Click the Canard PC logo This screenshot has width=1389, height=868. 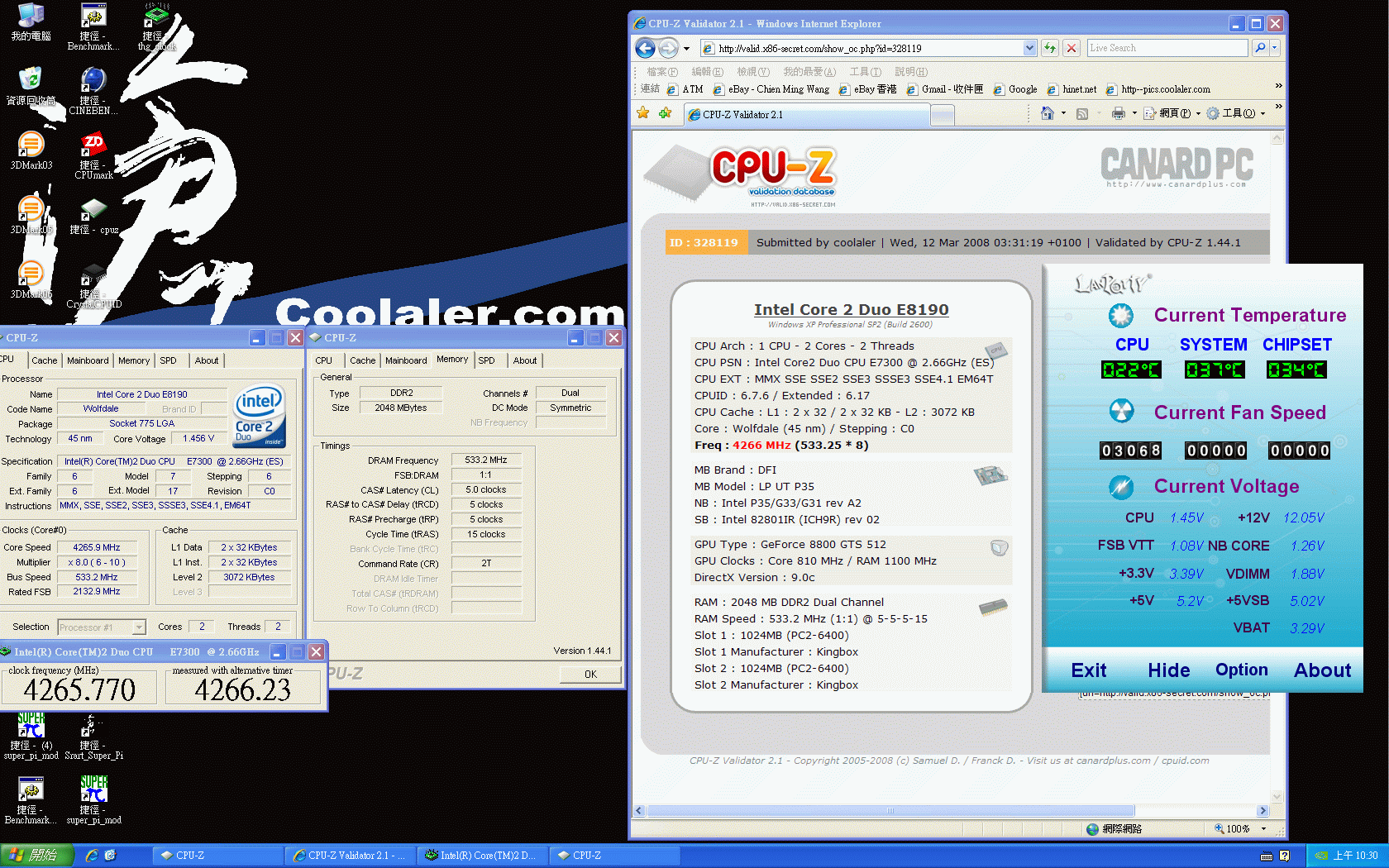(1177, 168)
